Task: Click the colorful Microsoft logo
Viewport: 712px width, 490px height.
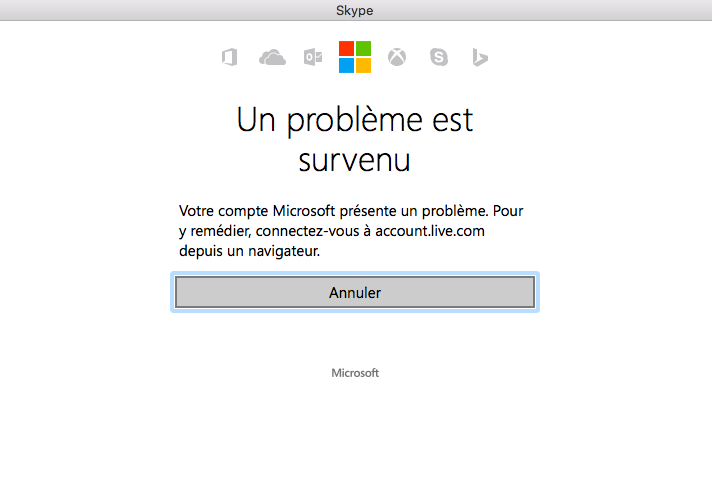Action: [x=355, y=57]
